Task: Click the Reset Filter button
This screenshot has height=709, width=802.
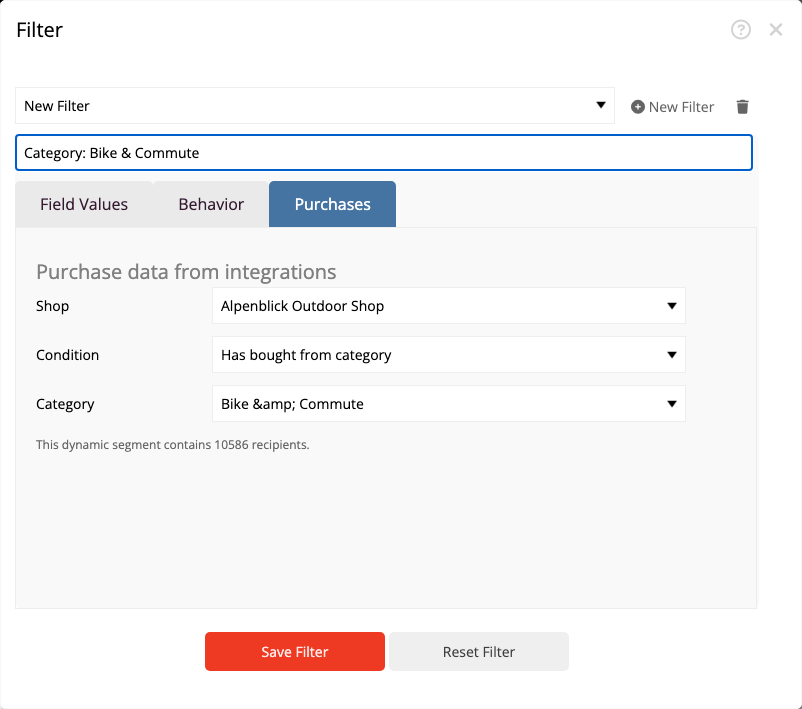Action: point(479,651)
